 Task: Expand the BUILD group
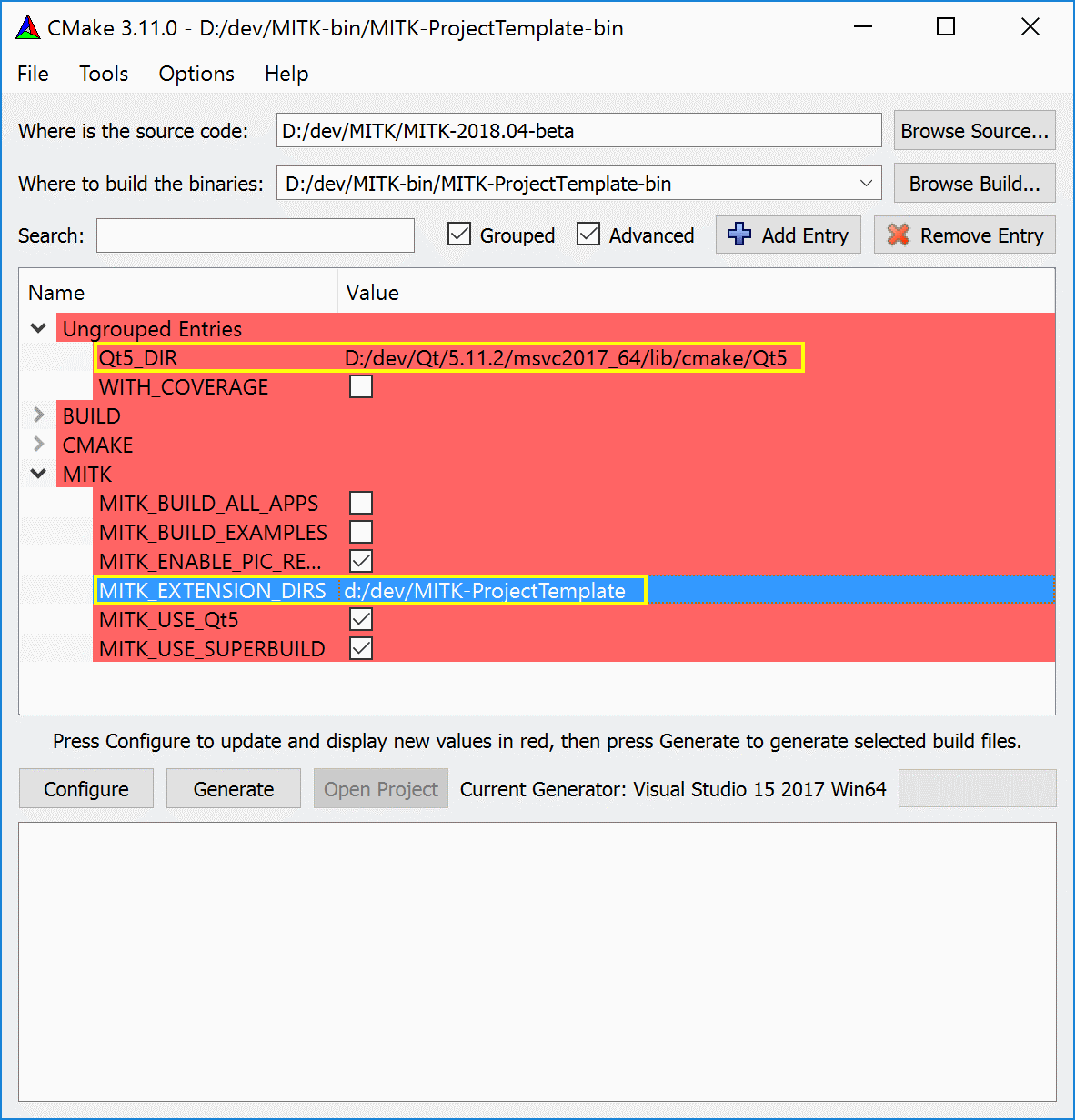38,415
